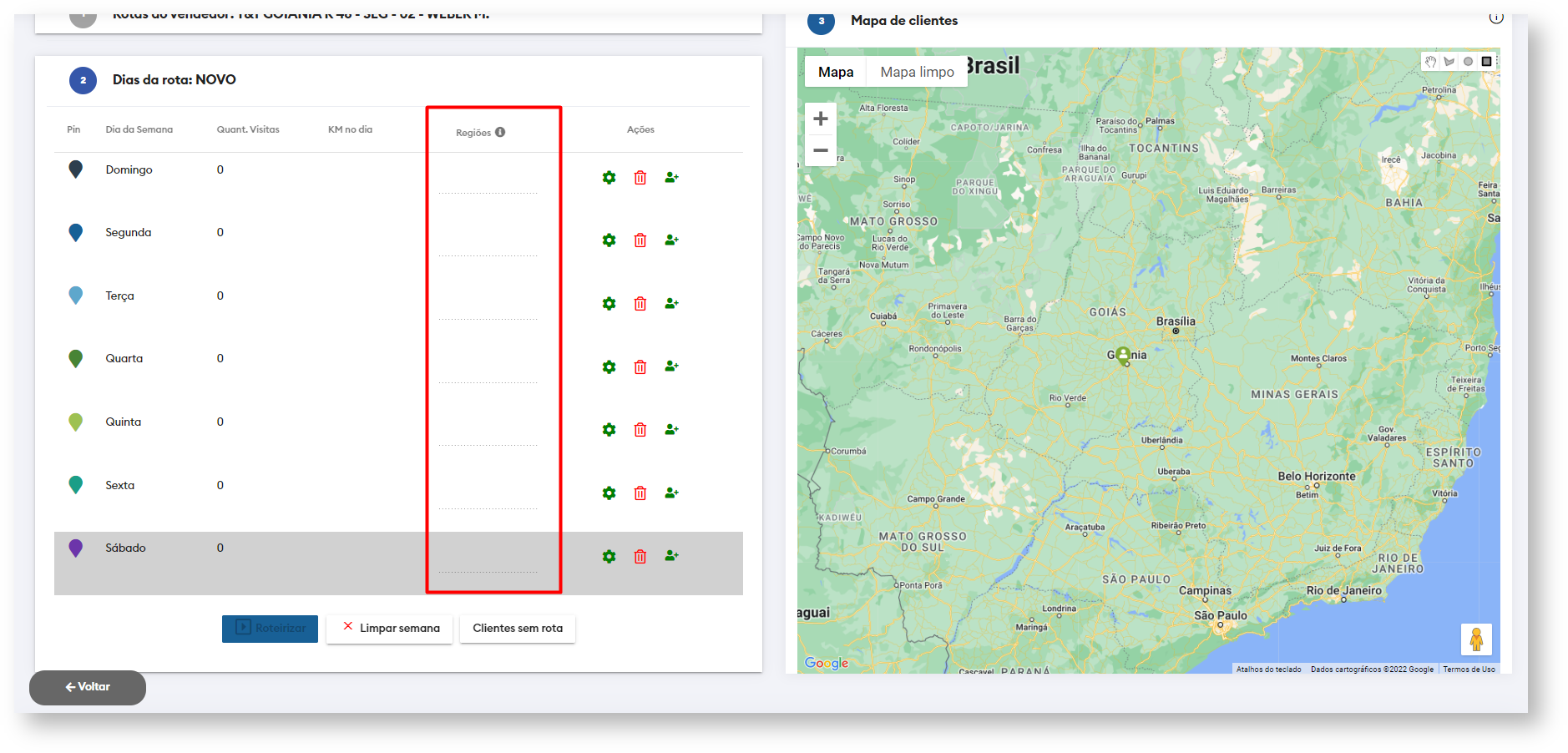Open Clientes sem rota list

pyautogui.click(x=518, y=629)
